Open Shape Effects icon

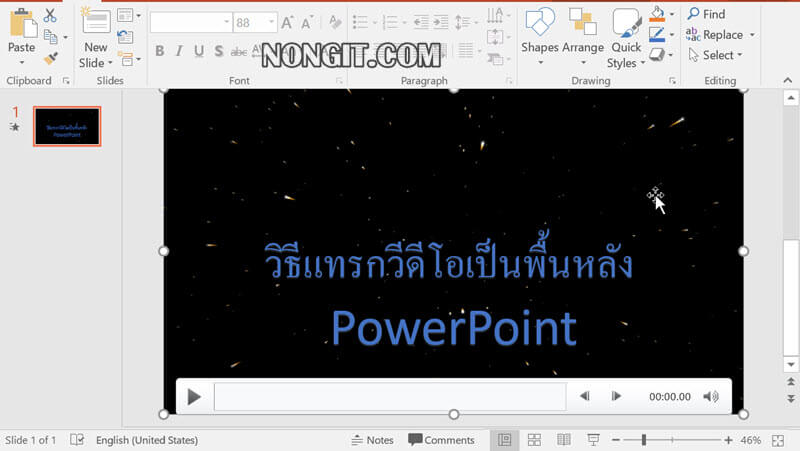pyautogui.click(x=657, y=54)
